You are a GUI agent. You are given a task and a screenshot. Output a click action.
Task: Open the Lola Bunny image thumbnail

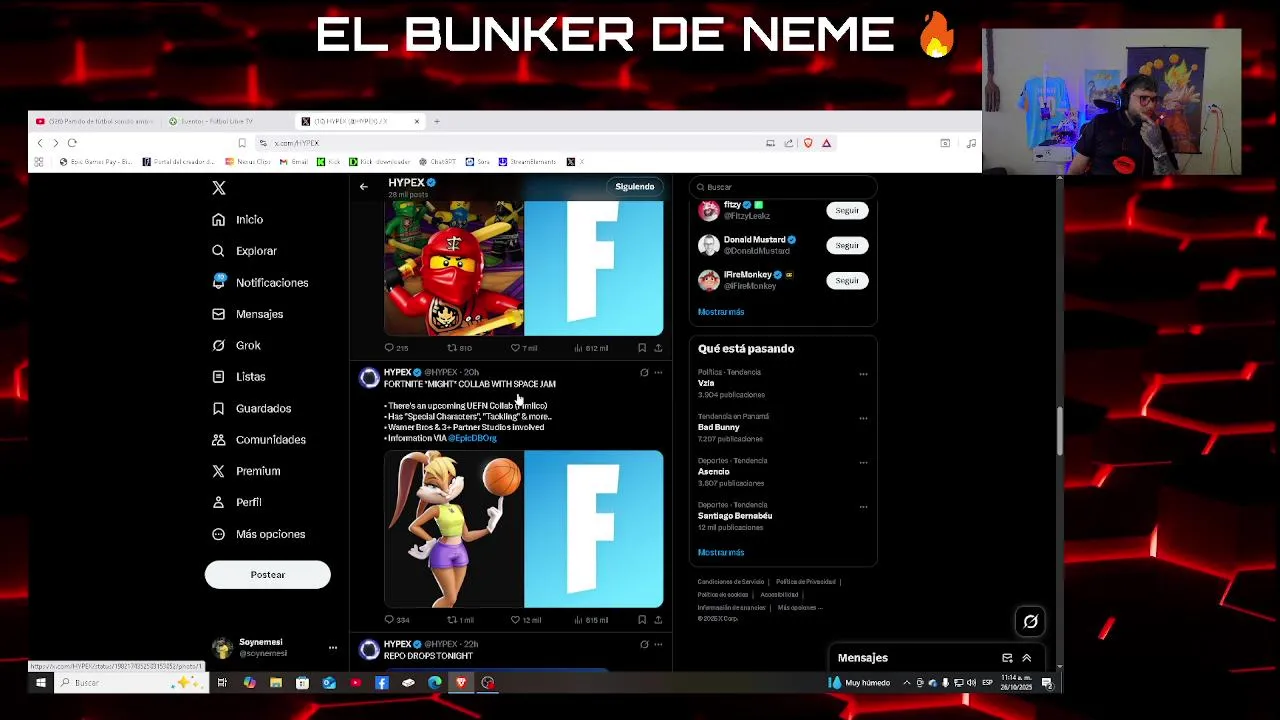[x=454, y=529]
